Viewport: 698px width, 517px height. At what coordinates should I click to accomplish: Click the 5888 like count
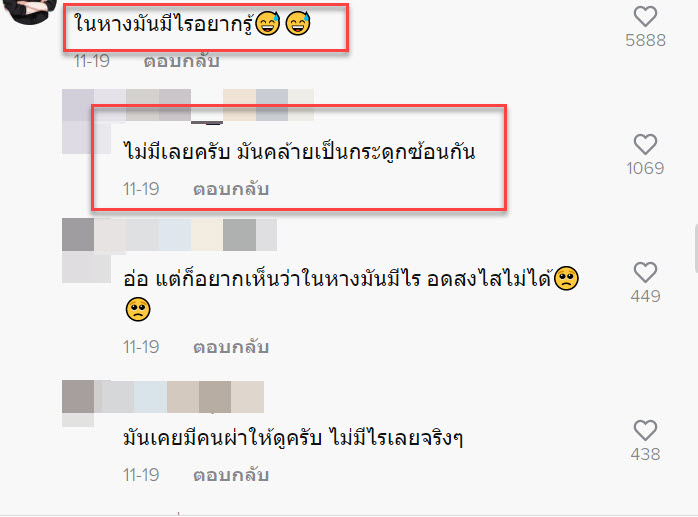pos(645,40)
